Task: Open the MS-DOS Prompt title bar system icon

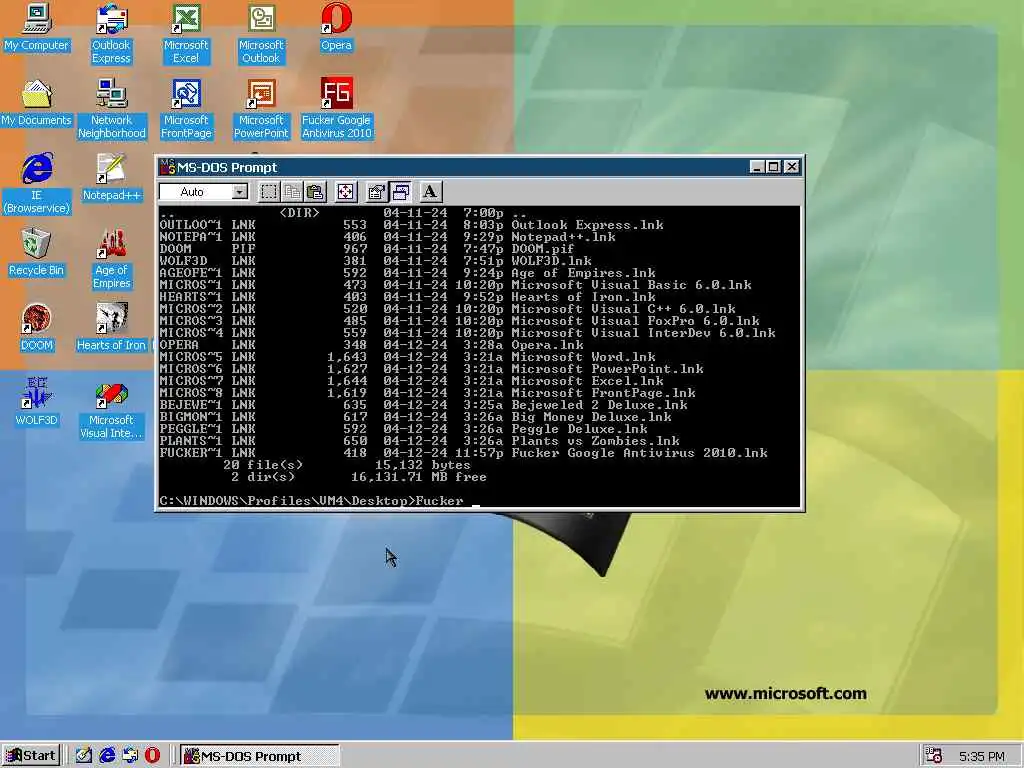Action: (x=168, y=167)
